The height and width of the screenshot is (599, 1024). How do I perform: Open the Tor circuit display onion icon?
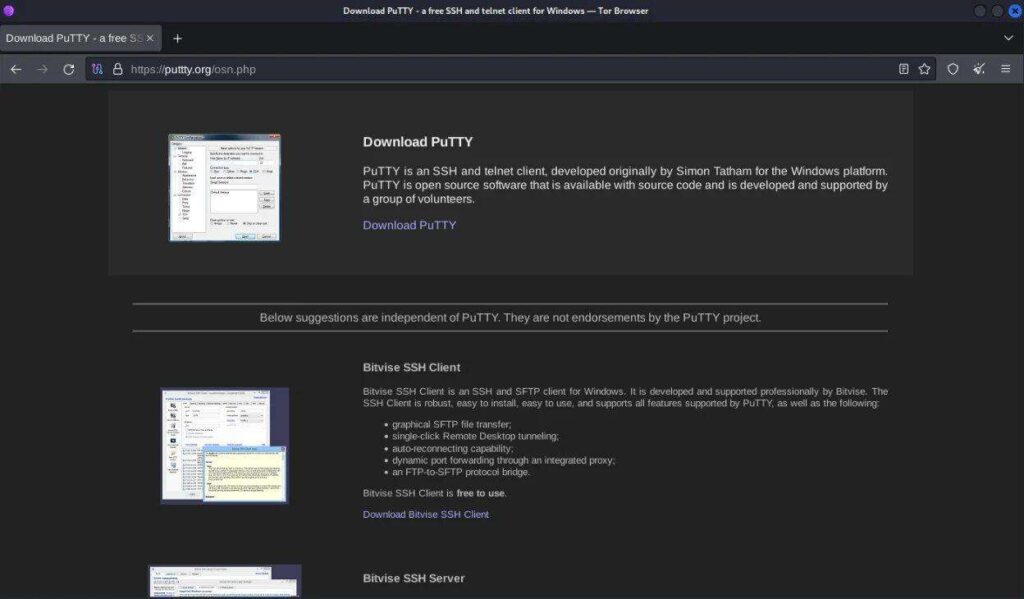click(x=96, y=69)
